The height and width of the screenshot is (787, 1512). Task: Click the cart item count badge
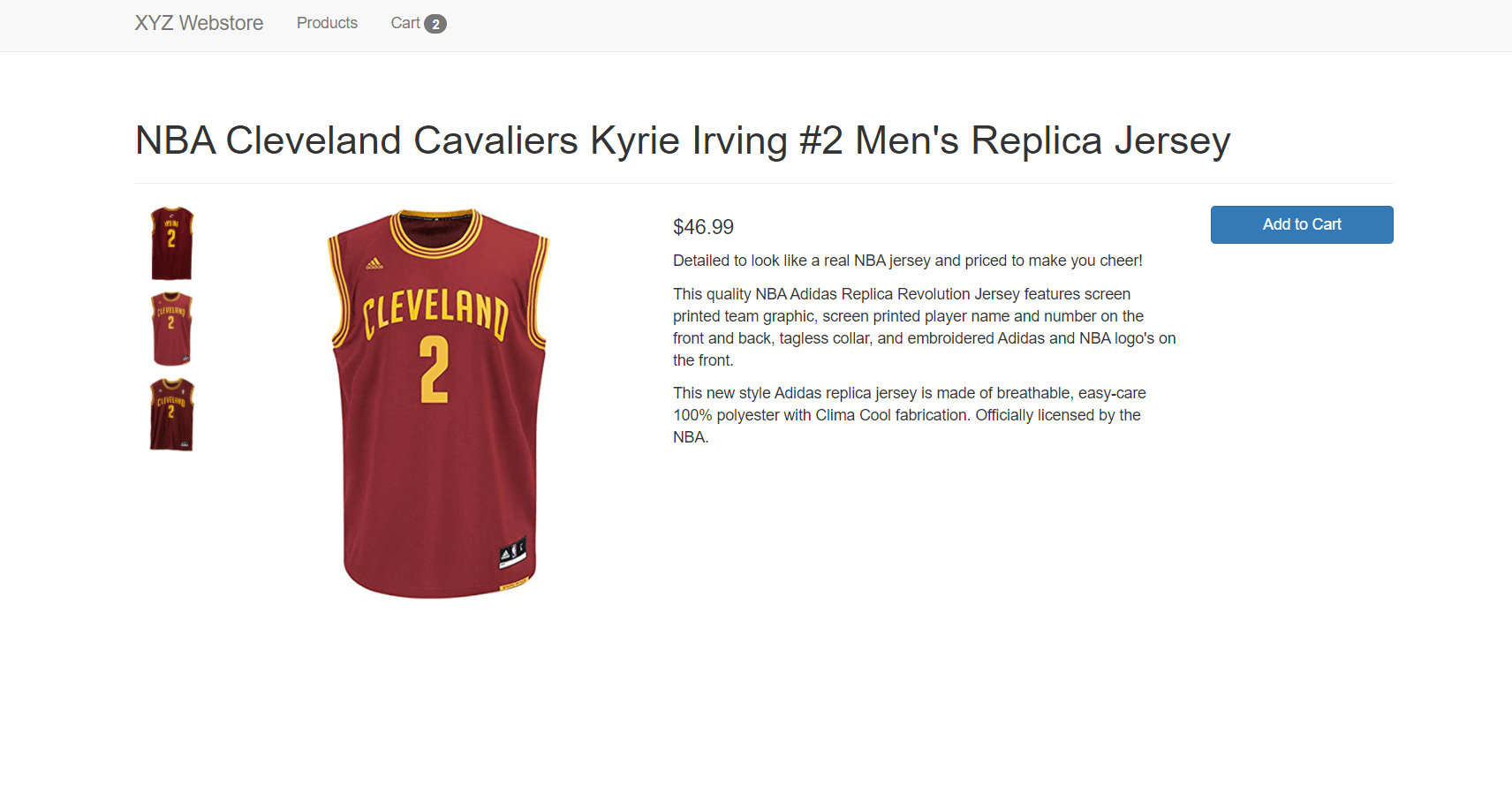(435, 24)
